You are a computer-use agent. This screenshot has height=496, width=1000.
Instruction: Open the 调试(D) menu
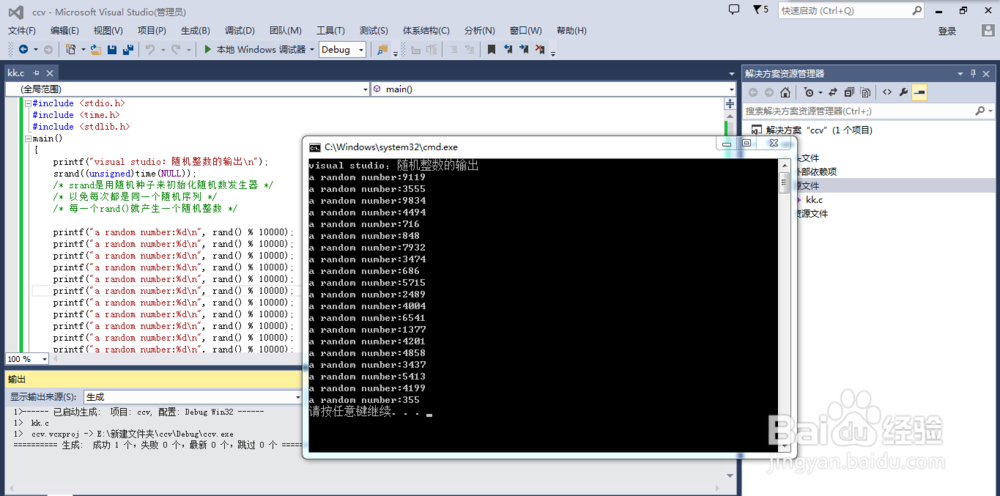pyautogui.click(x=240, y=31)
